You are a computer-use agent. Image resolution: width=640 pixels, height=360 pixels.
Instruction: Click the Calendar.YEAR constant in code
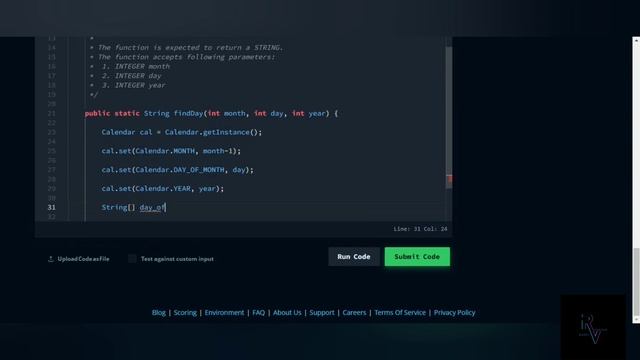[163, 189]
